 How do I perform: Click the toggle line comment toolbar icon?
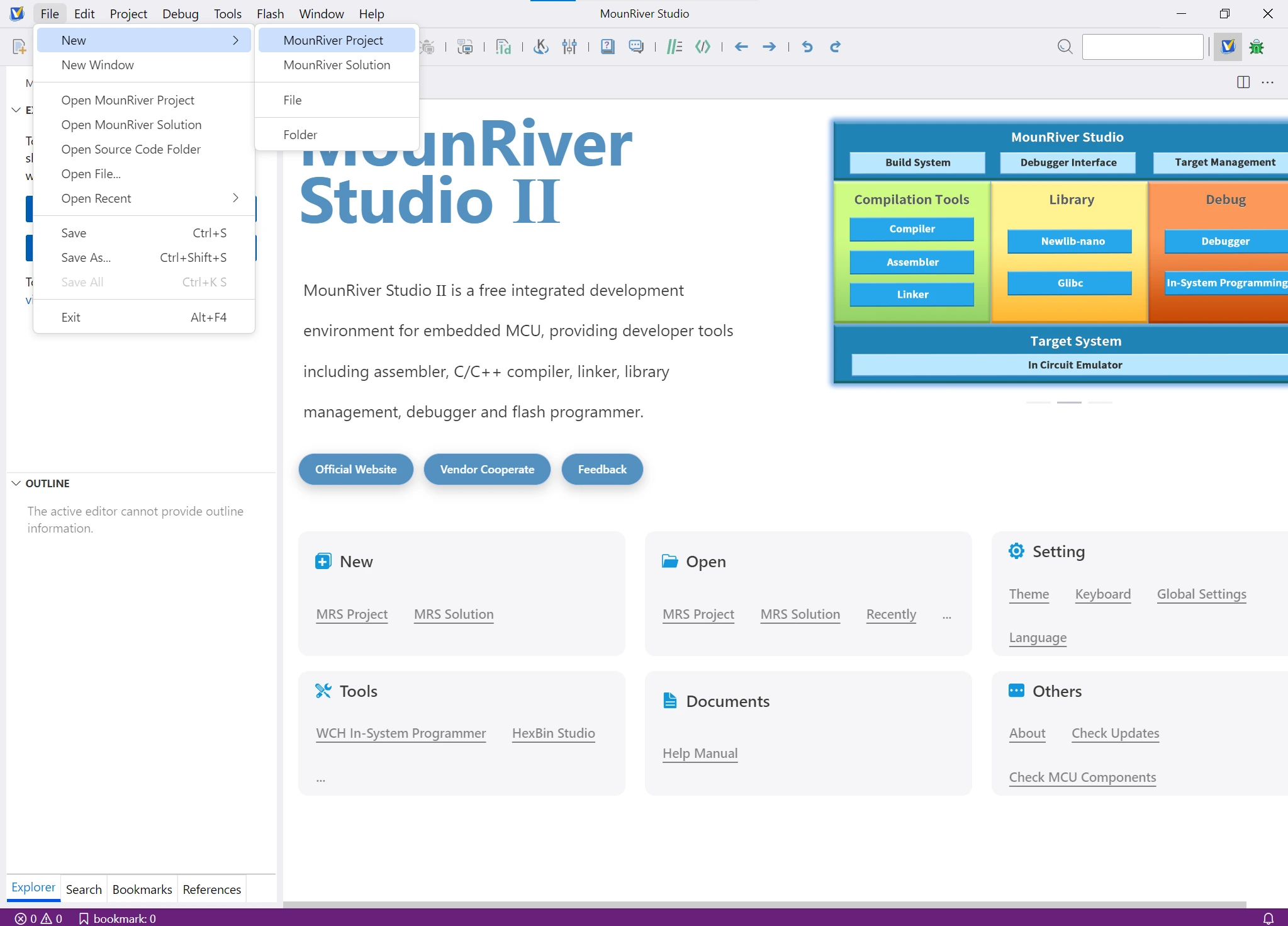pos(675,47)
